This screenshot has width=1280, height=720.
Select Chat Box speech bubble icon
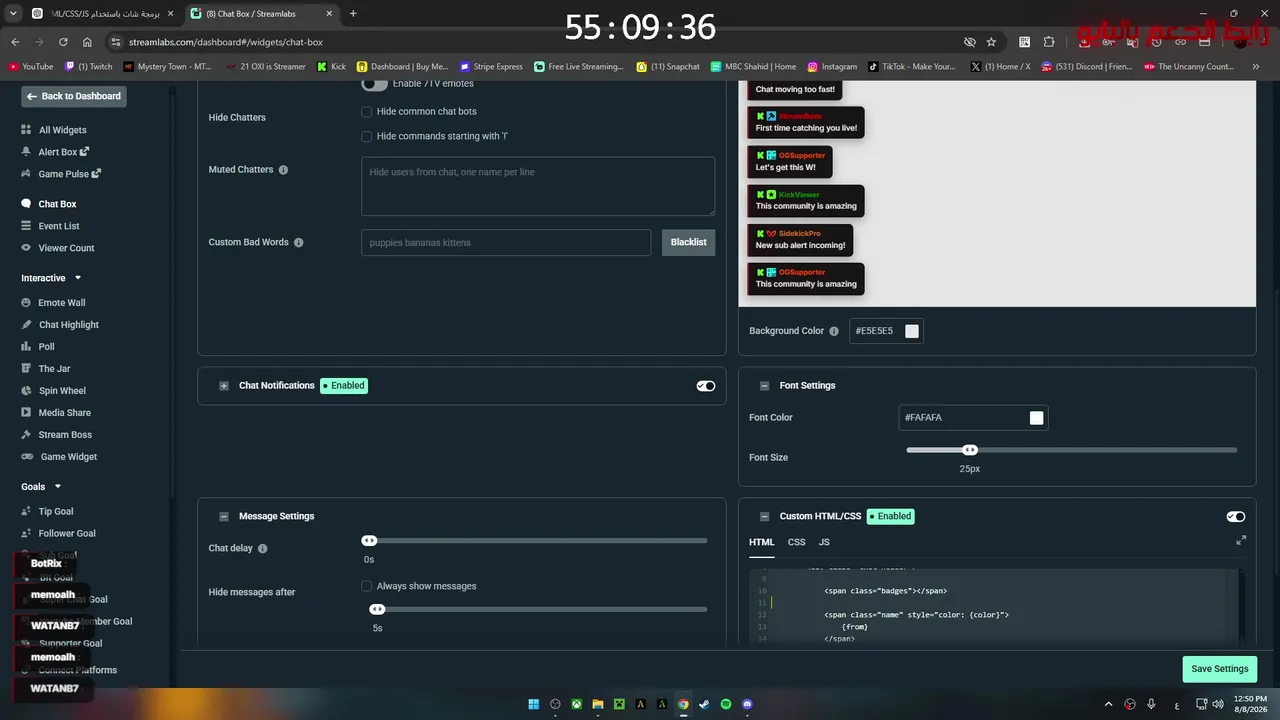[x=27, y=204]
